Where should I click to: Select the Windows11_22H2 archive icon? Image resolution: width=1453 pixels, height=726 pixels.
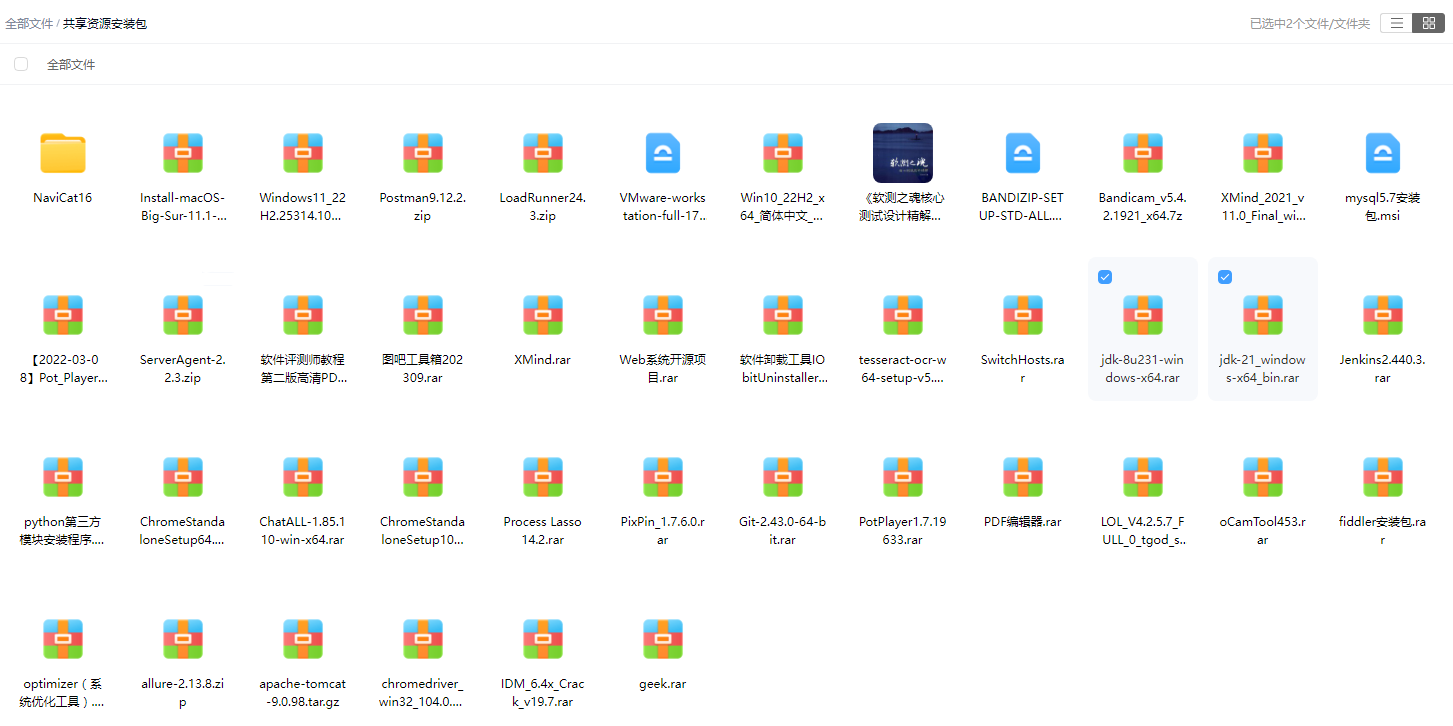(x=302, y=153)
